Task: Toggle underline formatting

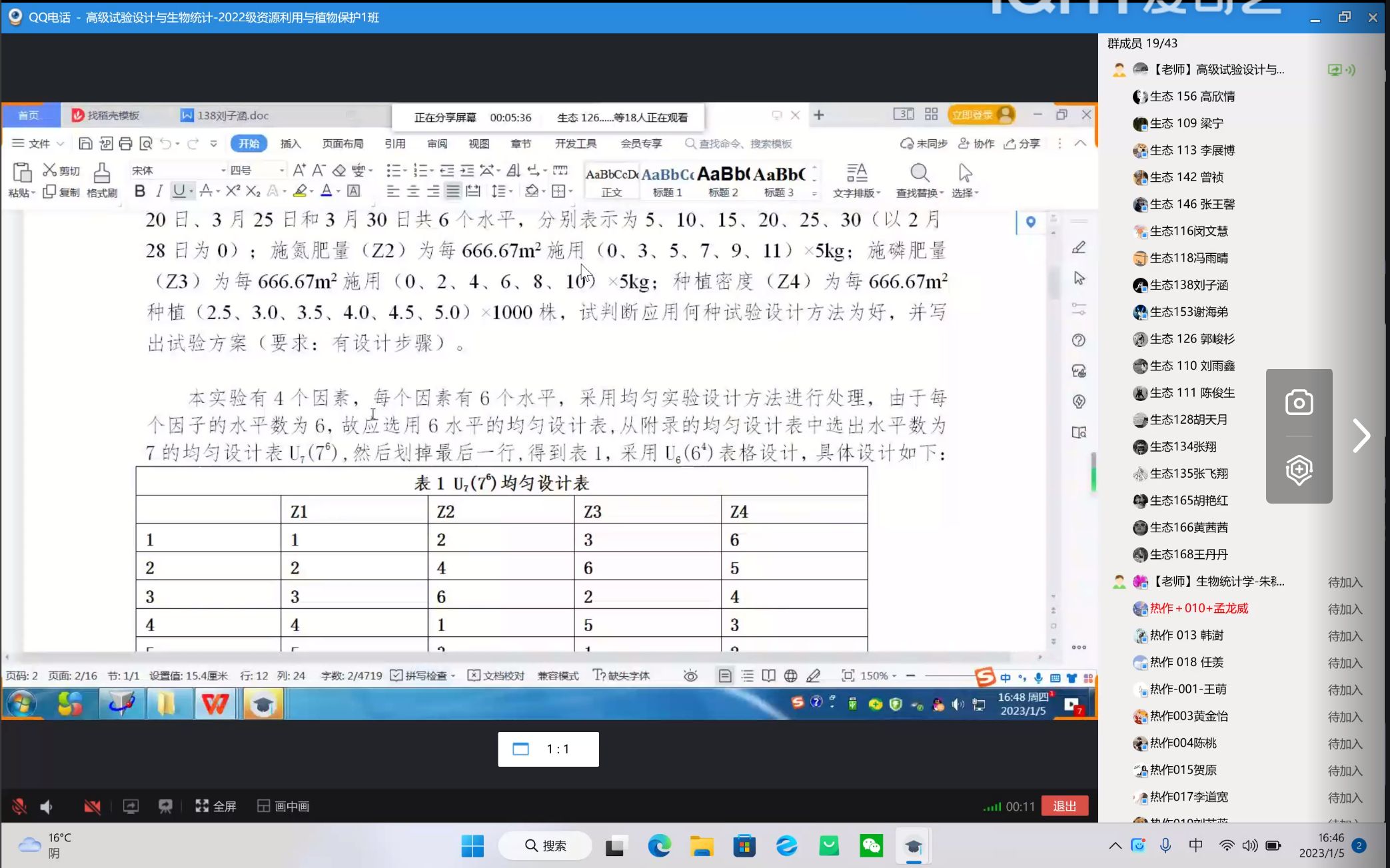Action: pyautogui.click(x=177, y=192)
